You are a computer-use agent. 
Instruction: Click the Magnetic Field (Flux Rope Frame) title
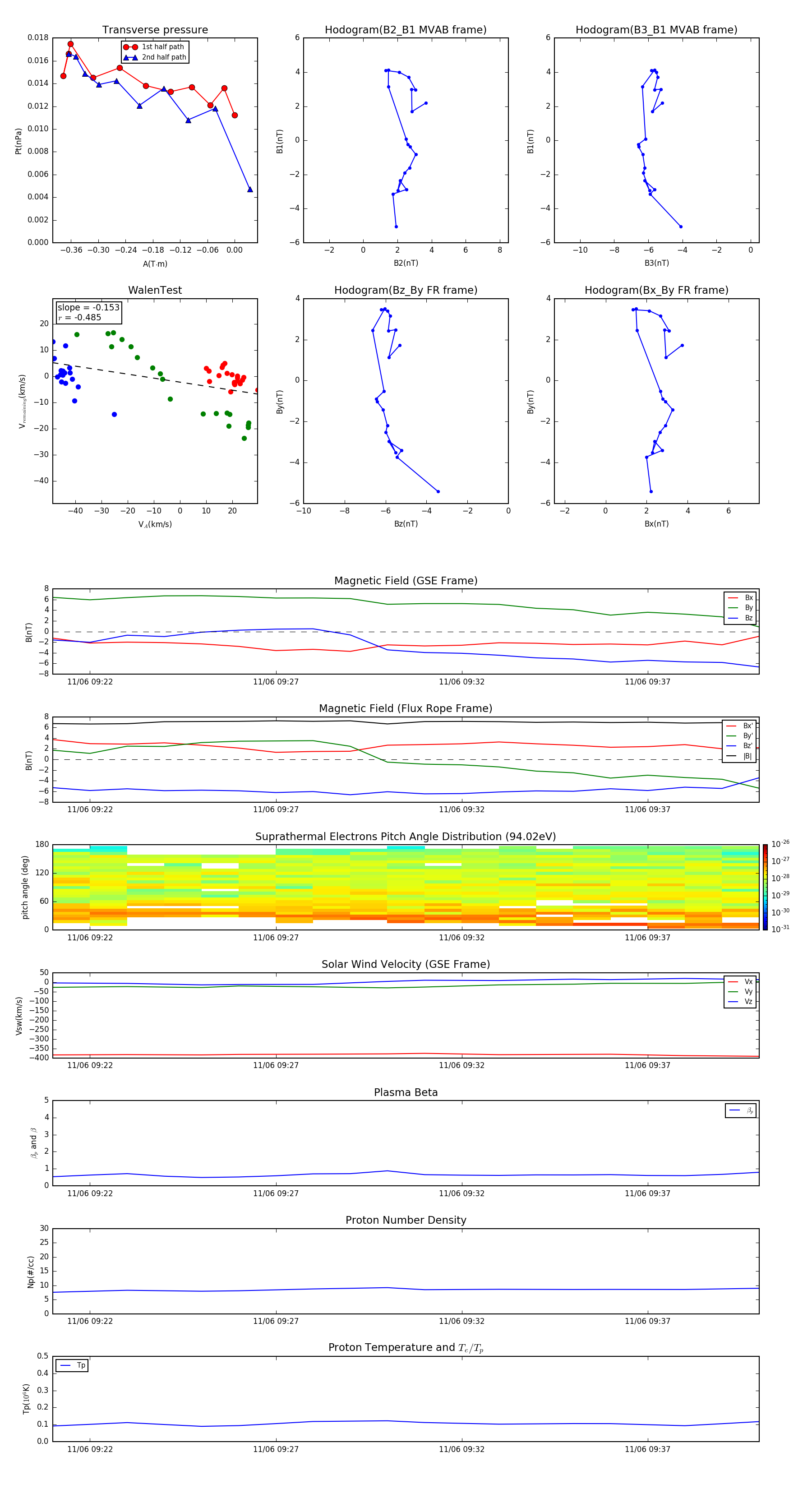click(x=405, y=709)
